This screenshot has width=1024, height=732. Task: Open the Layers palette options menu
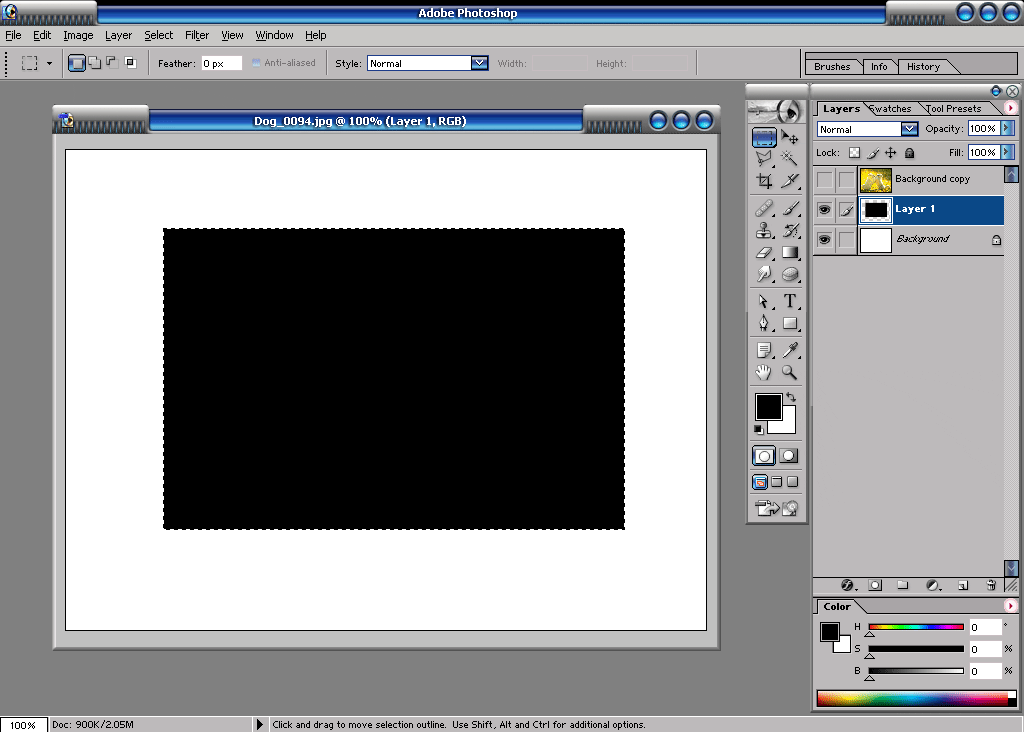point(1010,108)
